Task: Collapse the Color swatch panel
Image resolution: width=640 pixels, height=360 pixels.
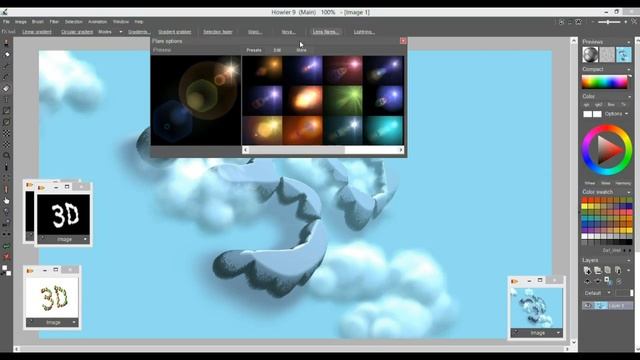Action: pos(629,192)
